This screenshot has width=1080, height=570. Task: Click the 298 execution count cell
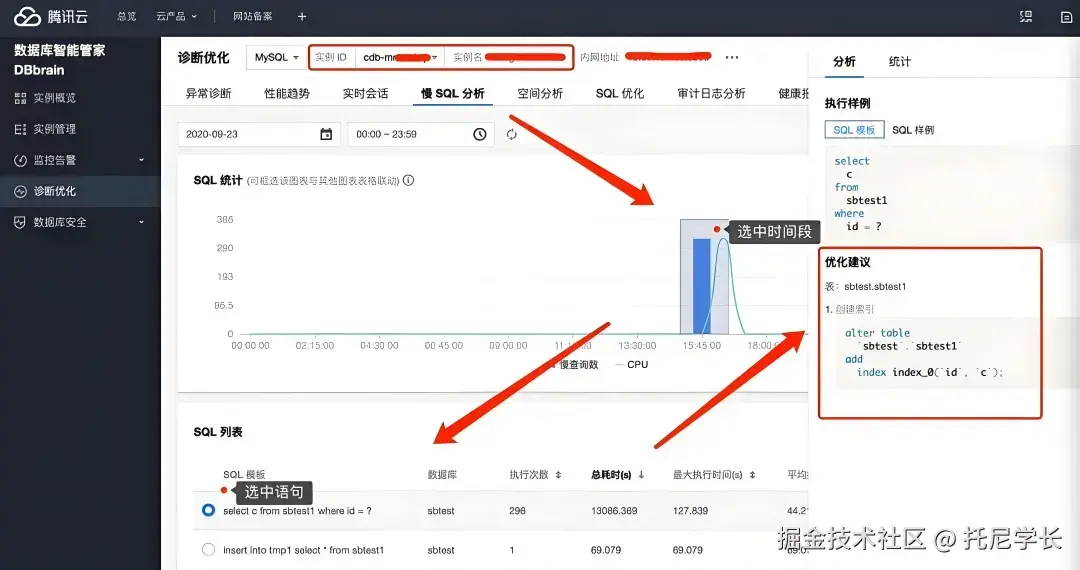pos(517,511)
